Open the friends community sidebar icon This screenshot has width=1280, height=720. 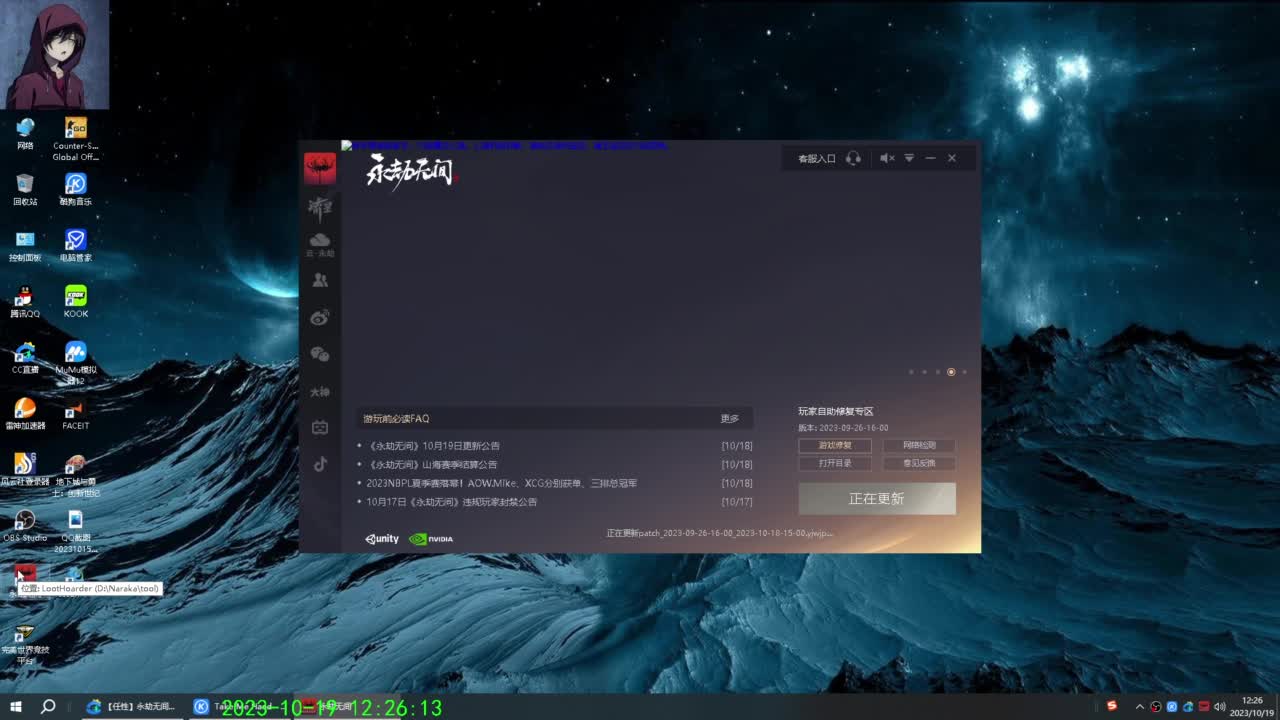pyautogui.click(x=320, y=281)
